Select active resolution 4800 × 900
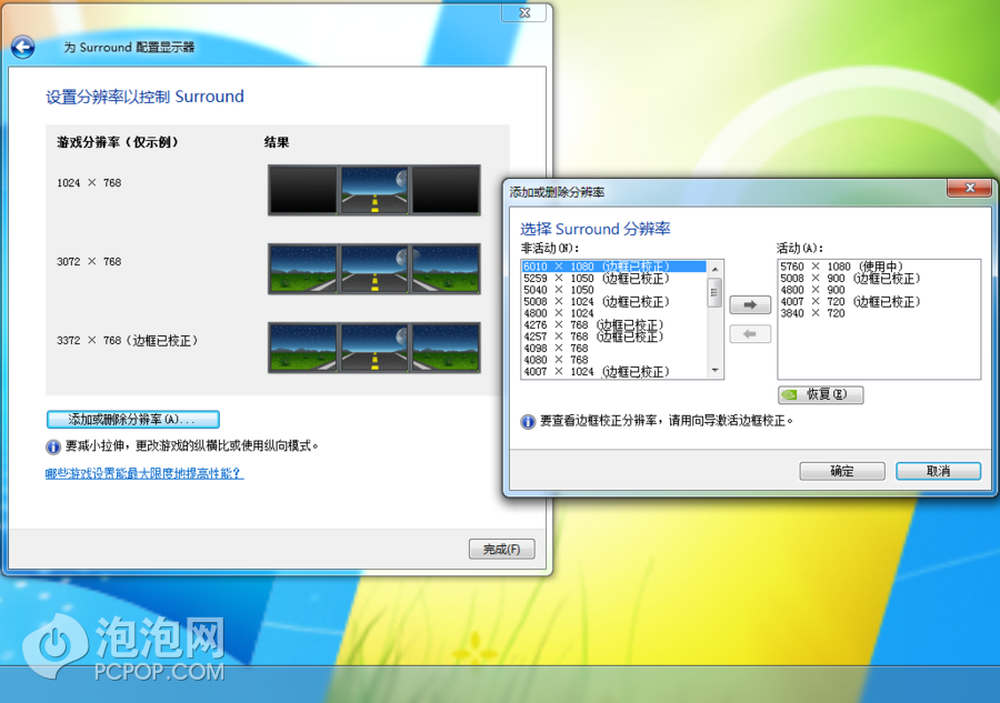1000x703 pixels. tap(879, 290)
